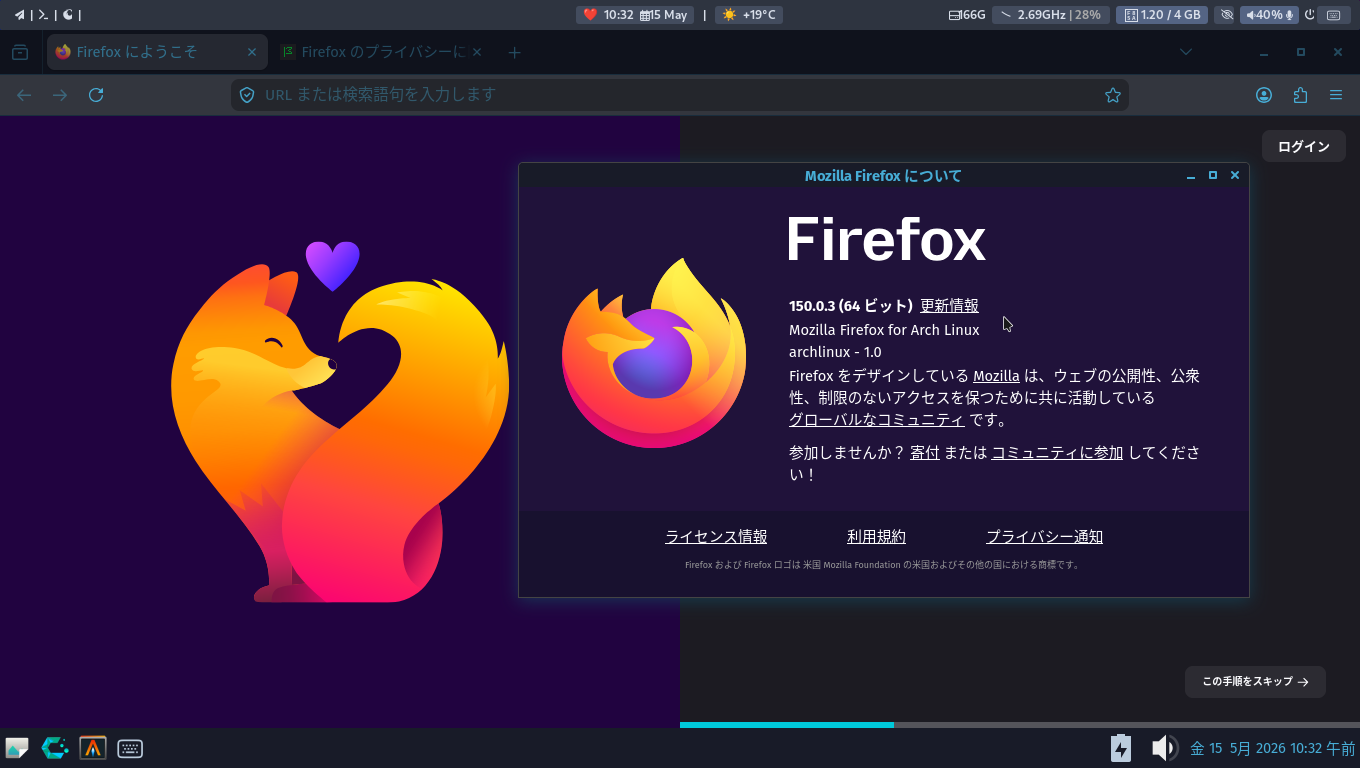This screenshot has width=1360, height=768.
Task: Click the moon icon in top bar
Action: tap(67, 15)
